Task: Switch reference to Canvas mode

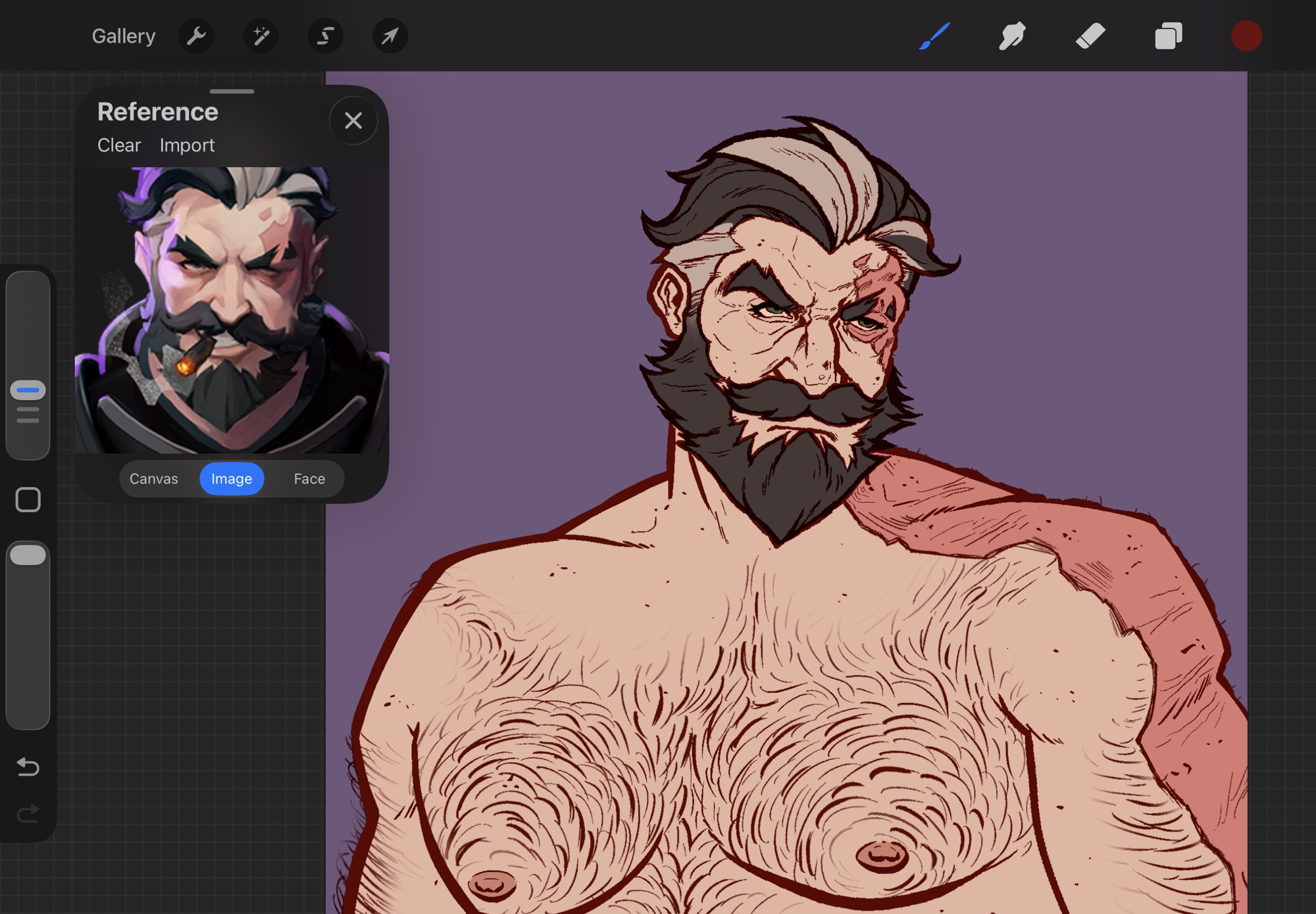Action: tap(153, 478)
